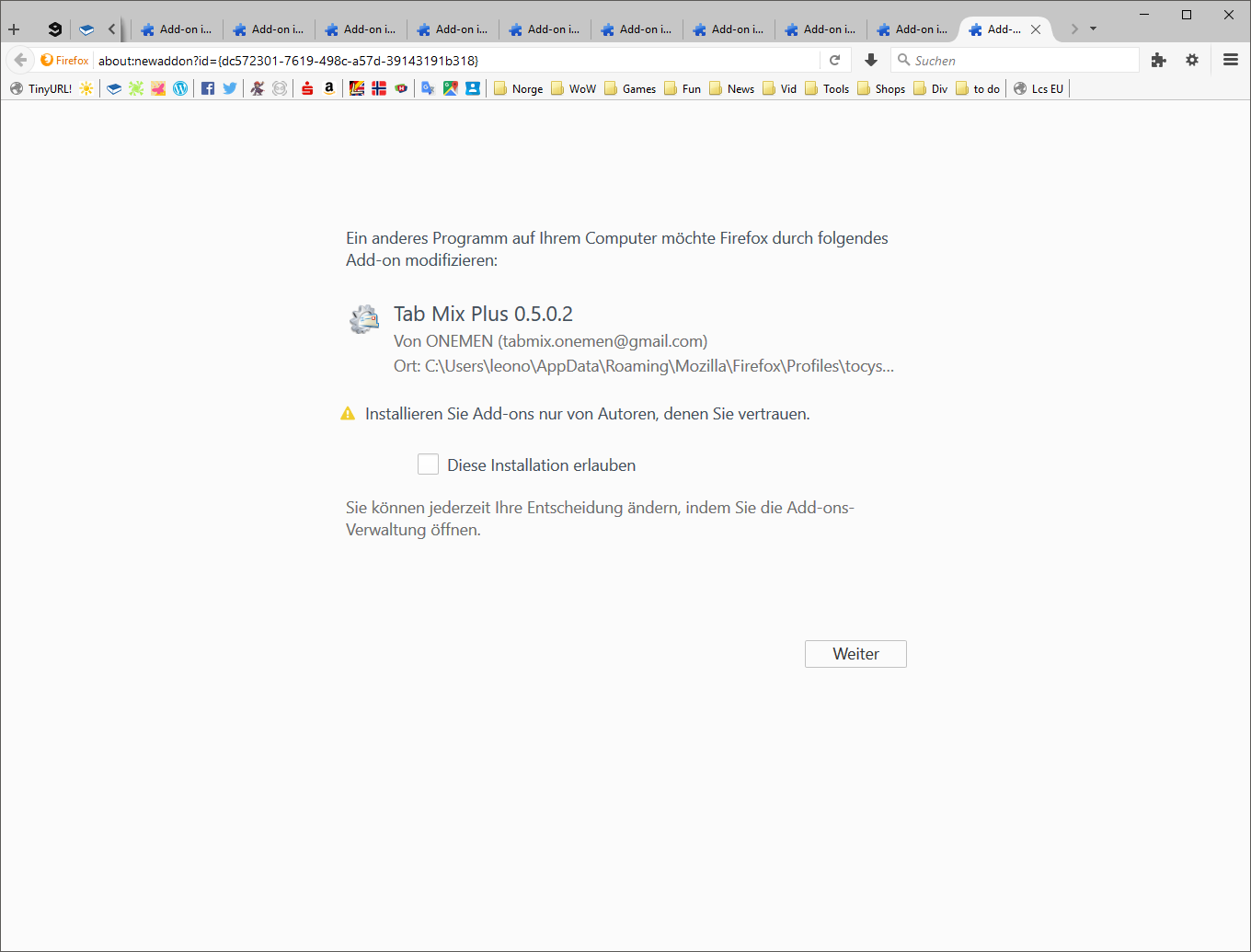Expand the Shops bookmarks folder
This screenshot has height=952, width=1251.
881,89
